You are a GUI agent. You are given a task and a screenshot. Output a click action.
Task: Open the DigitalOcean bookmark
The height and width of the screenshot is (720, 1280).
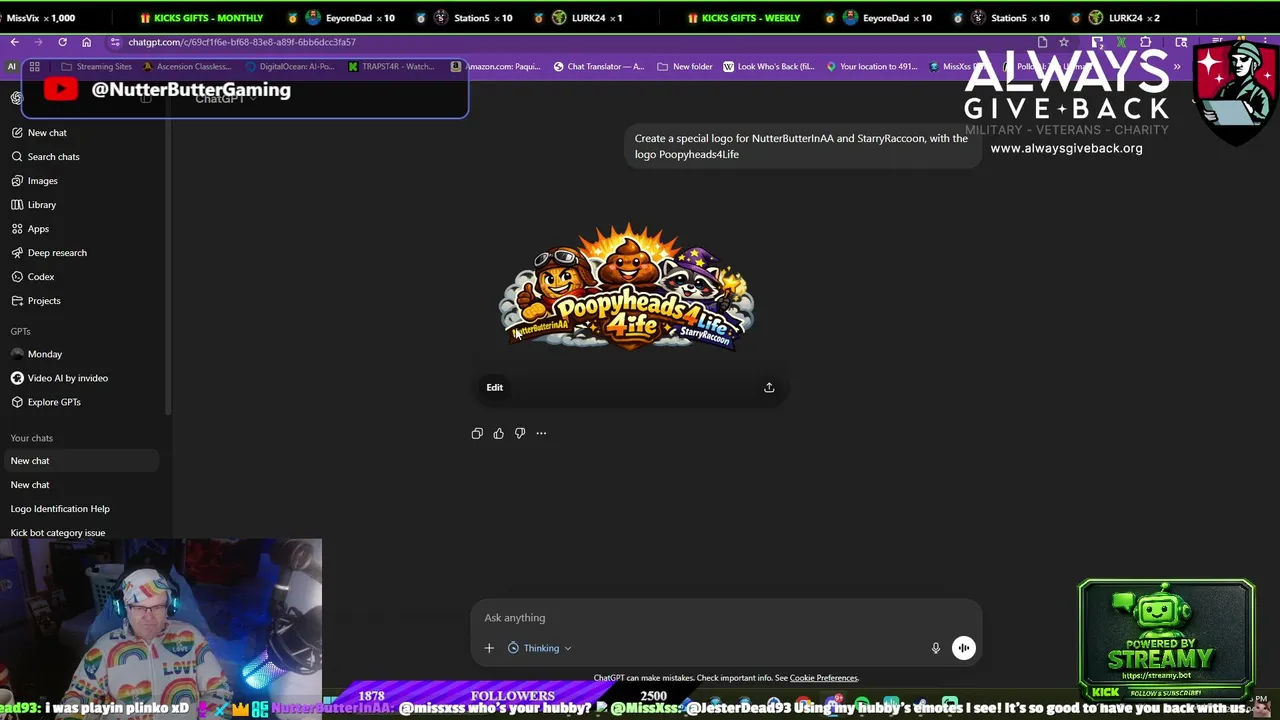tap(290, 67)
